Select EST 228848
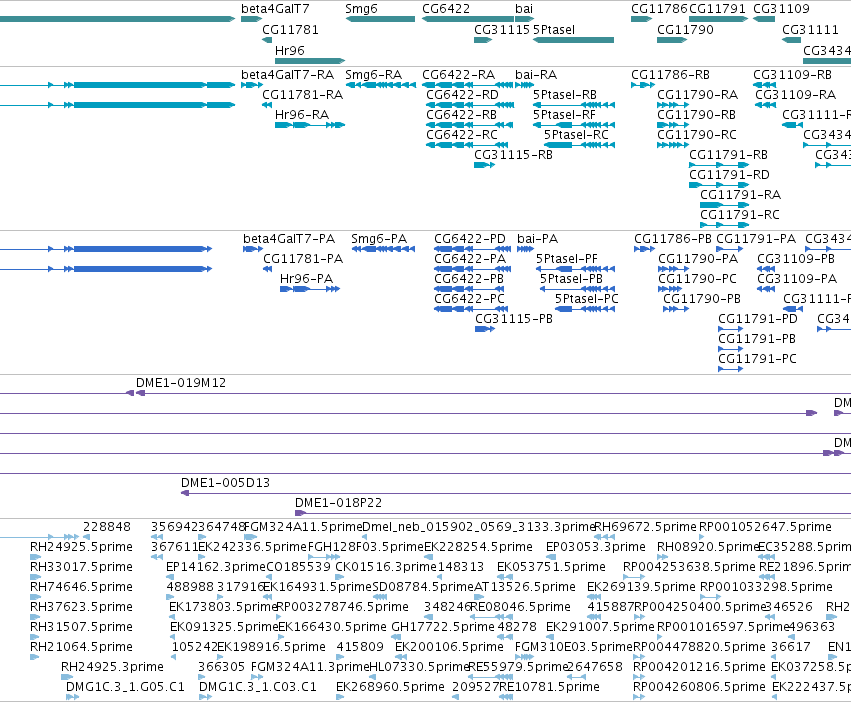The width and height of the screenshot is (851, 702). pos(107,527)
